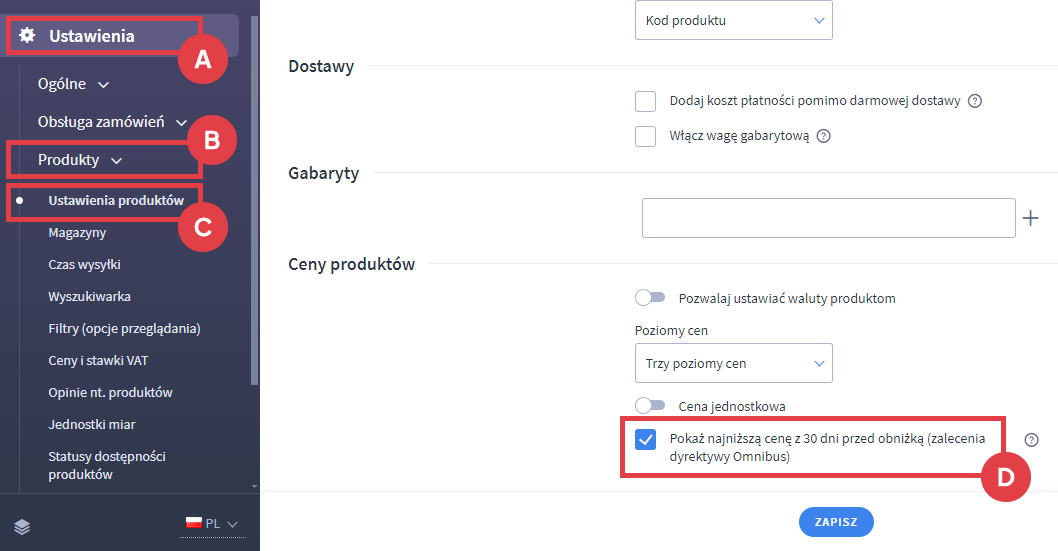Open help icon beside Włącz wagę gabarytową
The image size is (1058, 551).
click(824, 136)
